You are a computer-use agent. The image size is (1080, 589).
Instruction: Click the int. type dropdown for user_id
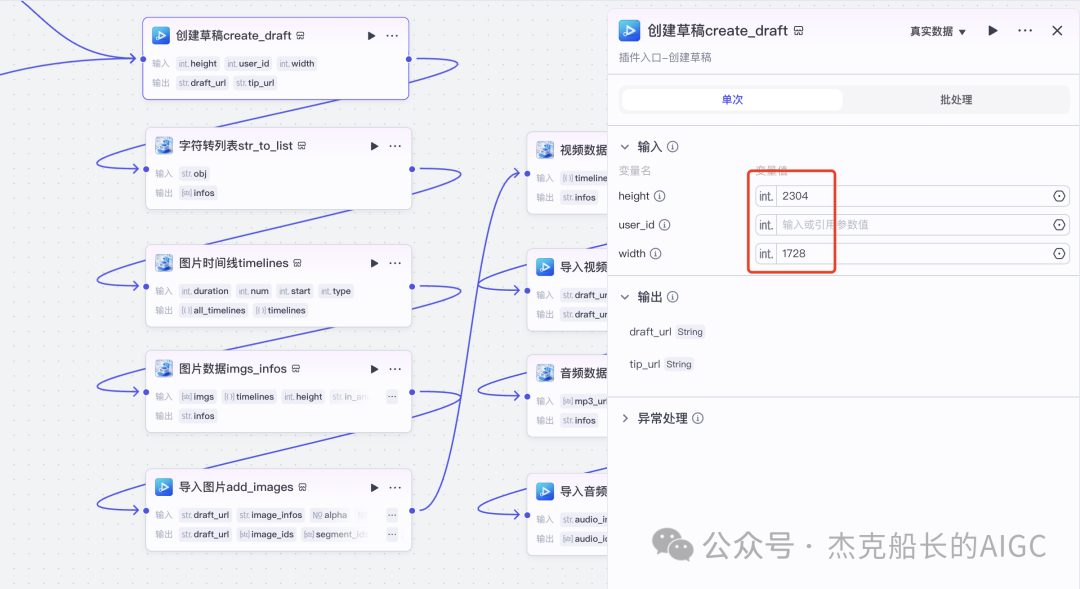[766, 225]
